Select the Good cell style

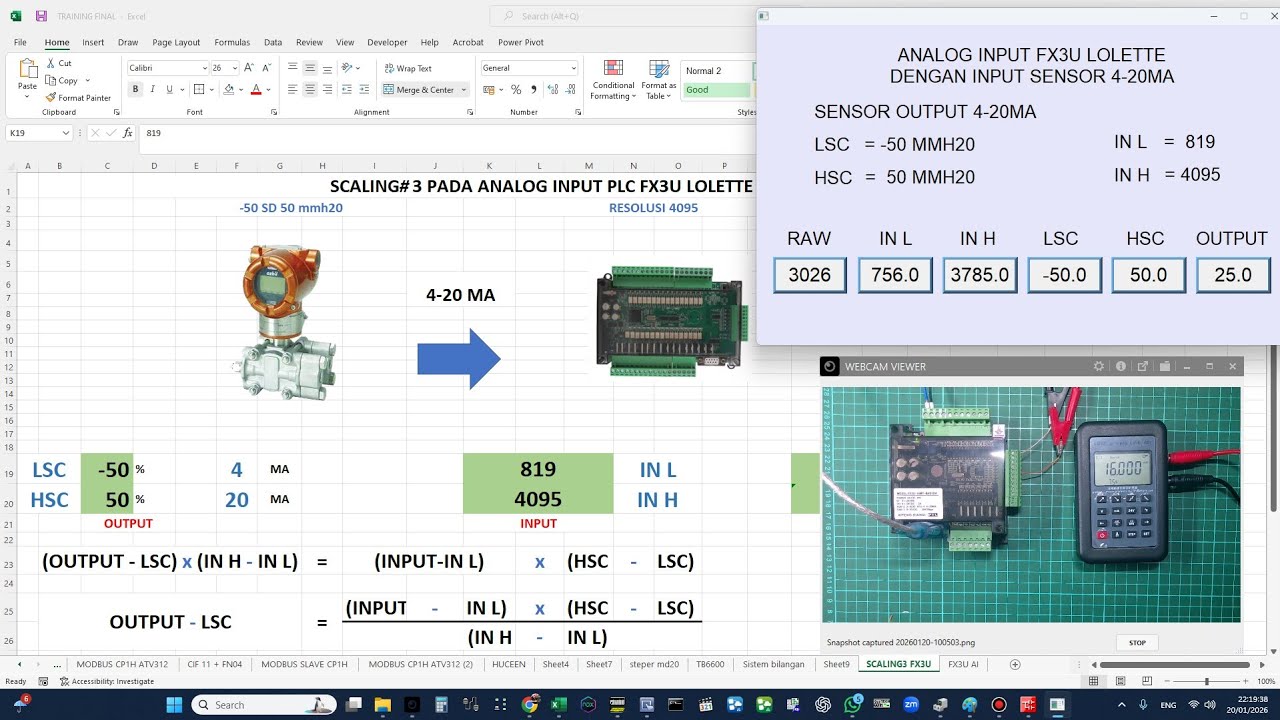717,90
